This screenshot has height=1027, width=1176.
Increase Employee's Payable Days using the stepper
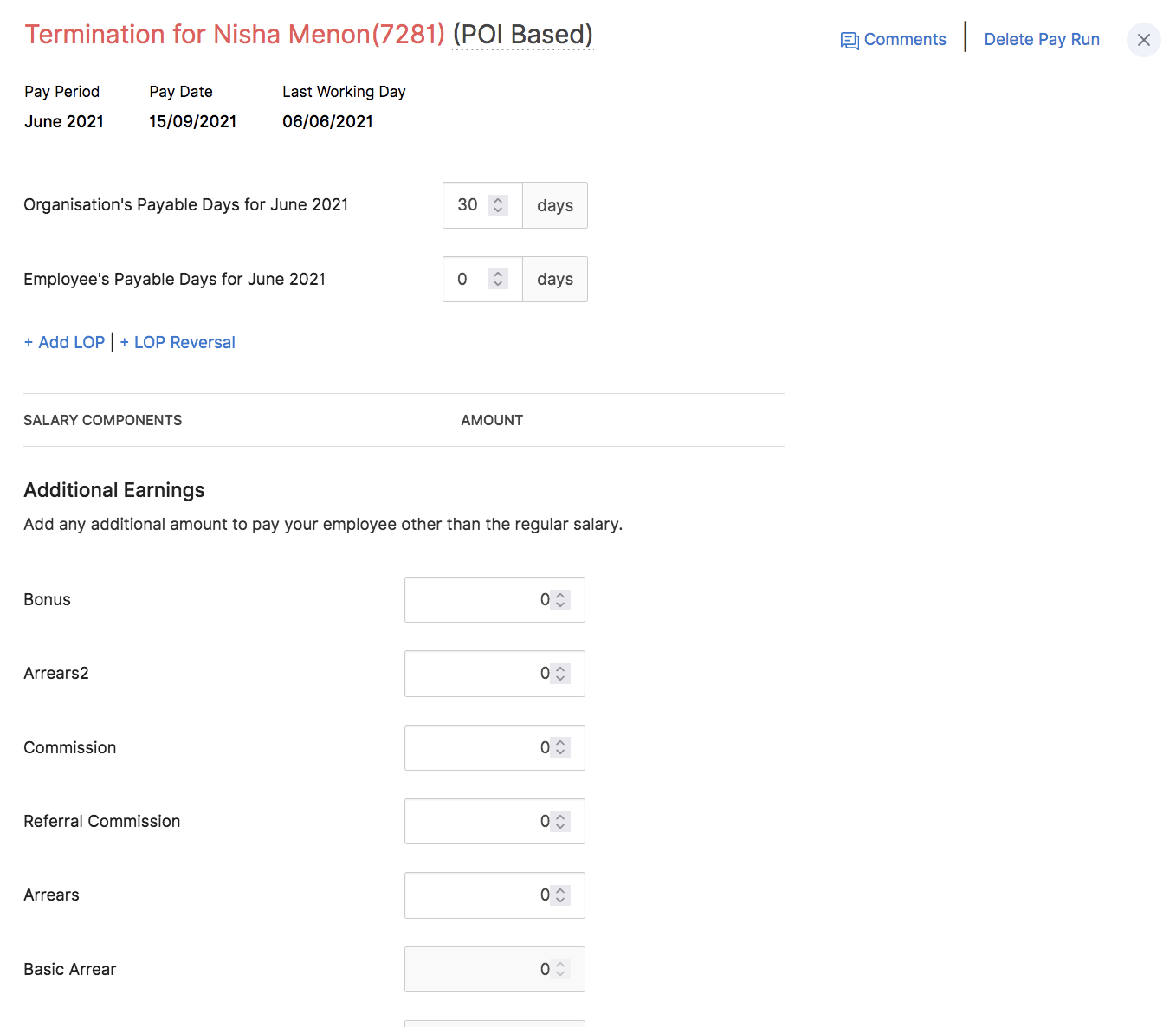click(498, 274)
